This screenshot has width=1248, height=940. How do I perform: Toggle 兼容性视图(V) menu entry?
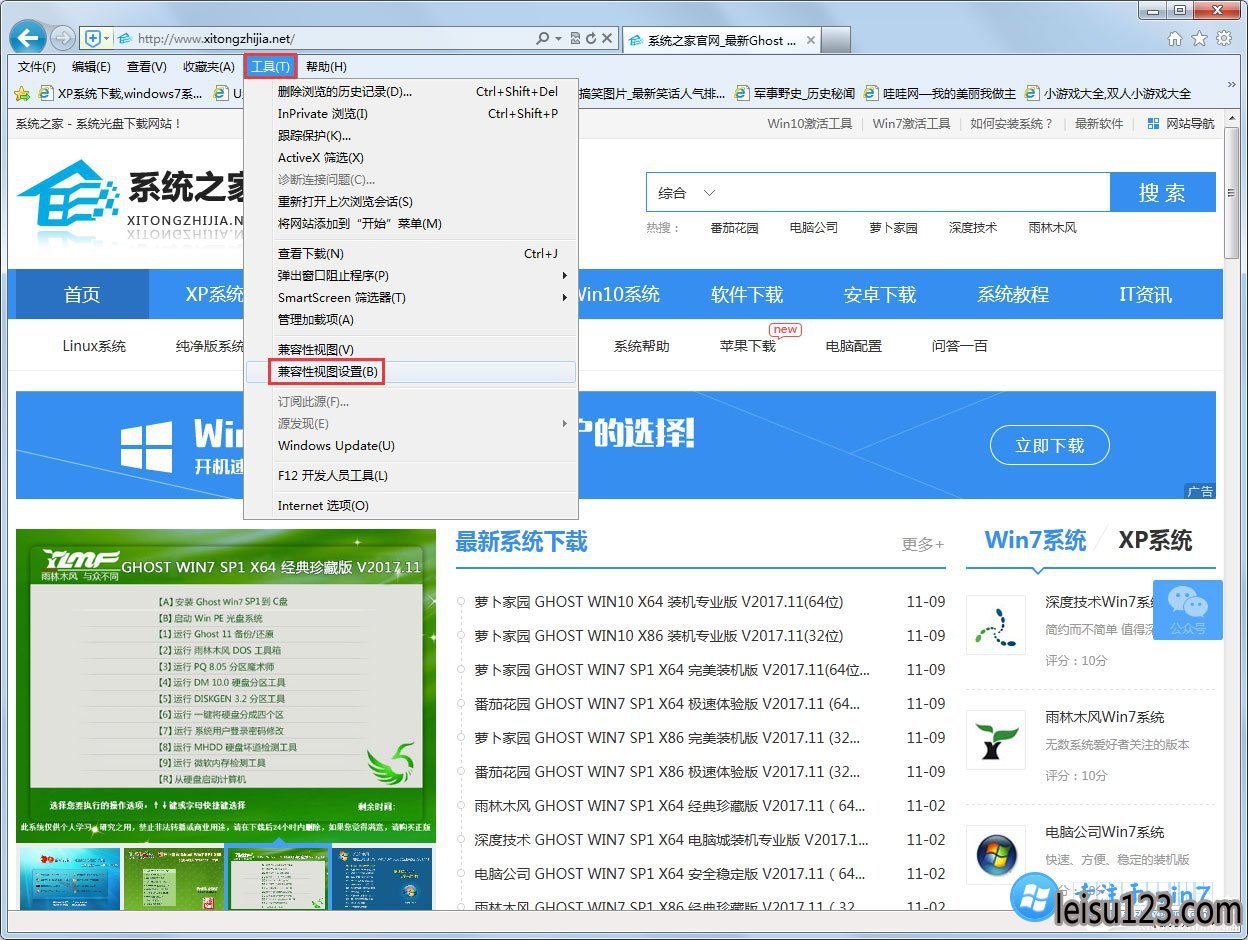(411, 349)
